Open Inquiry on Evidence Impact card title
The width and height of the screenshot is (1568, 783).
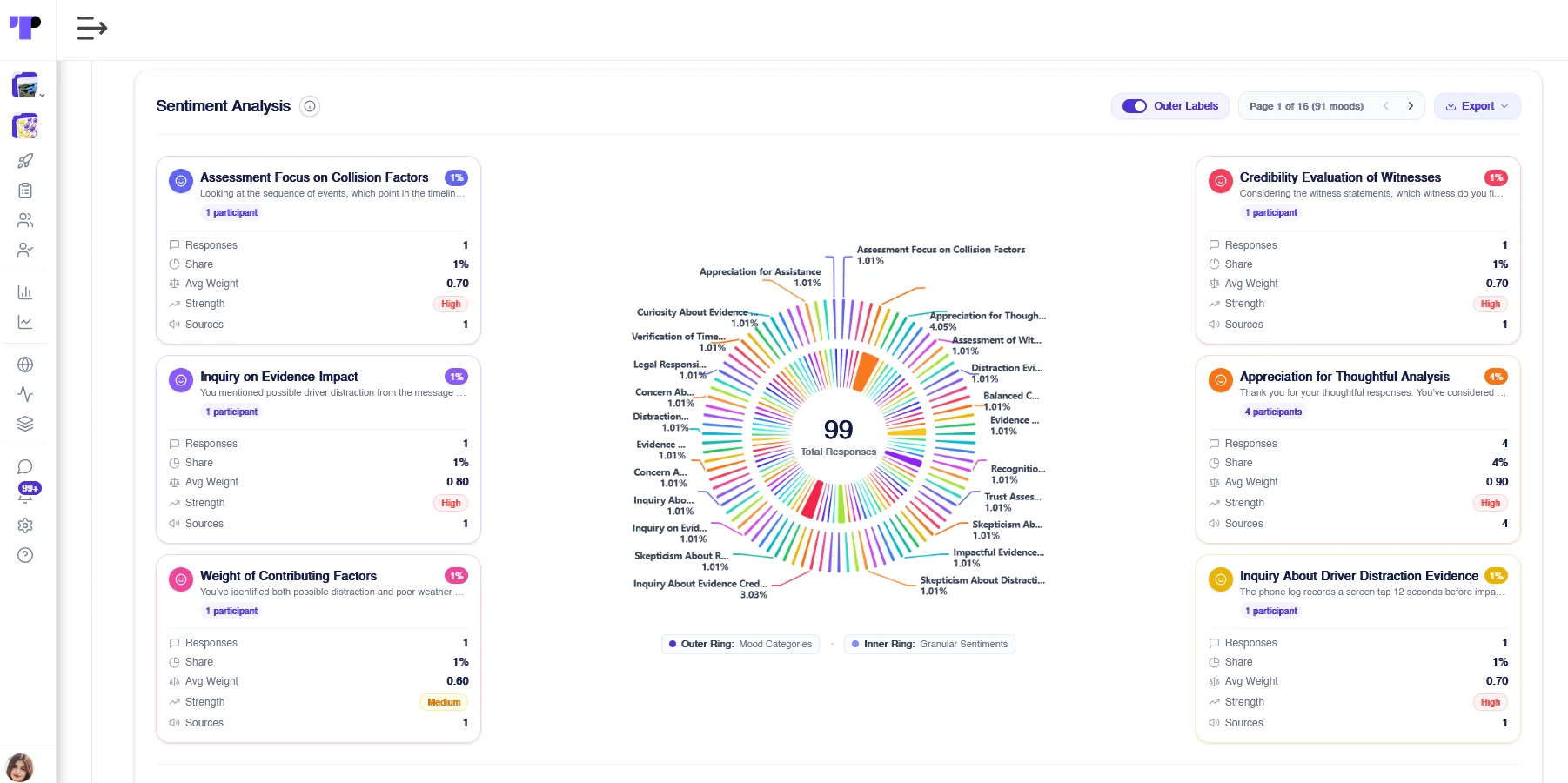pyautogui.click(x=278, y=377)
